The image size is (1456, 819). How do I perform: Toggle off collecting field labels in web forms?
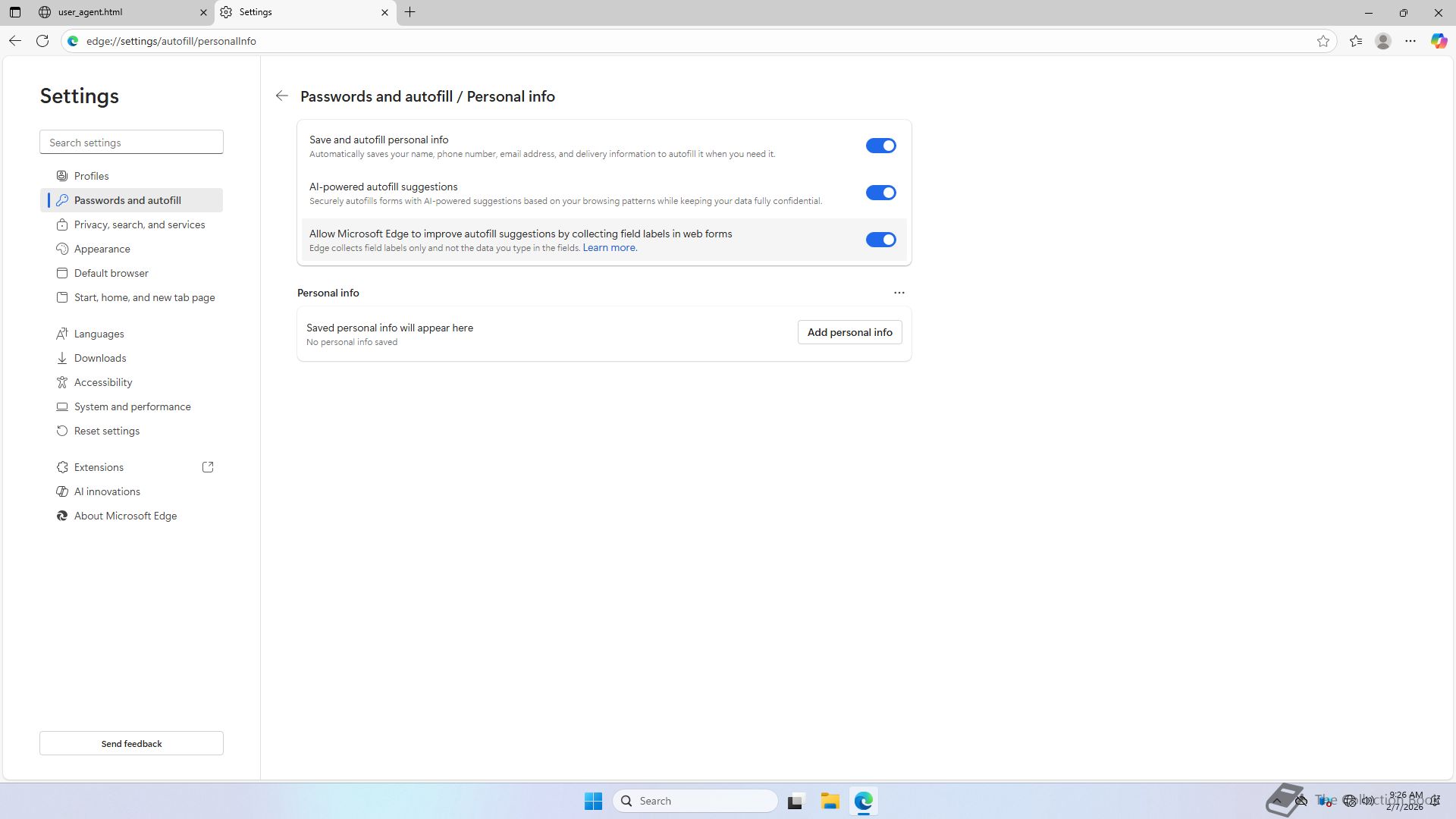pyautogui.click(x=880, y=240)
